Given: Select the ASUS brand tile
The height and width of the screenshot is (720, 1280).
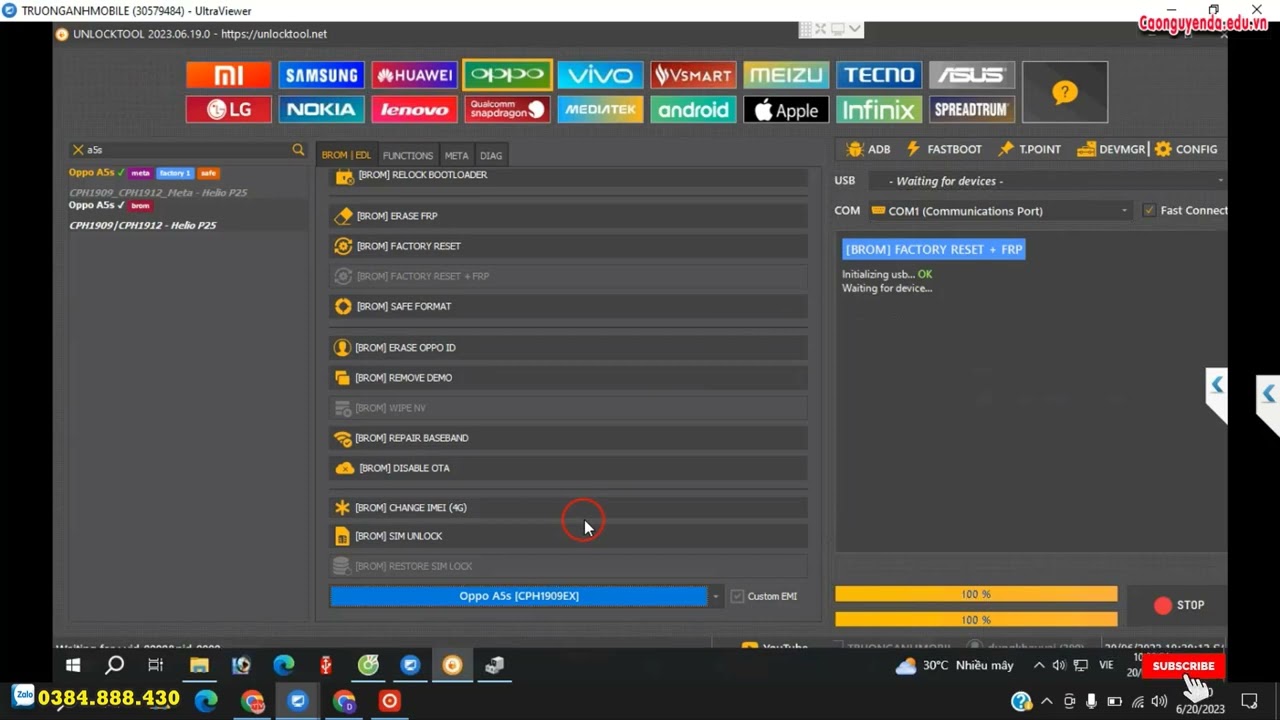Looking at the screenshot, I should pos(972,75).
